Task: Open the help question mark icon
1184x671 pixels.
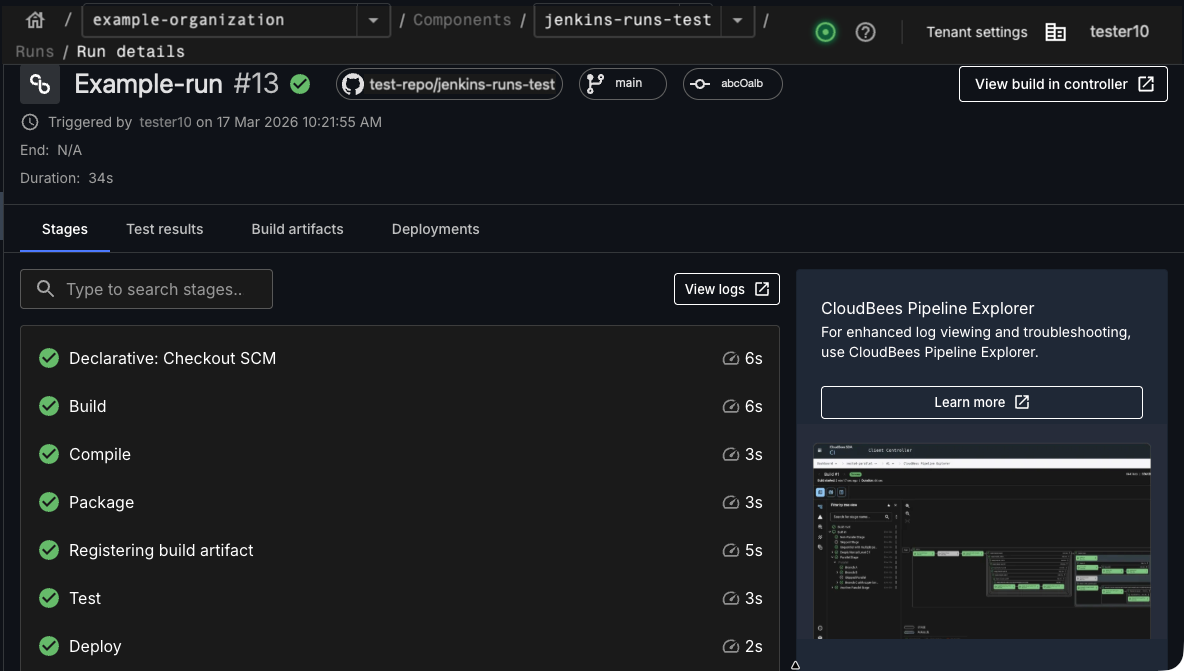Action: [x=865, y=32]
